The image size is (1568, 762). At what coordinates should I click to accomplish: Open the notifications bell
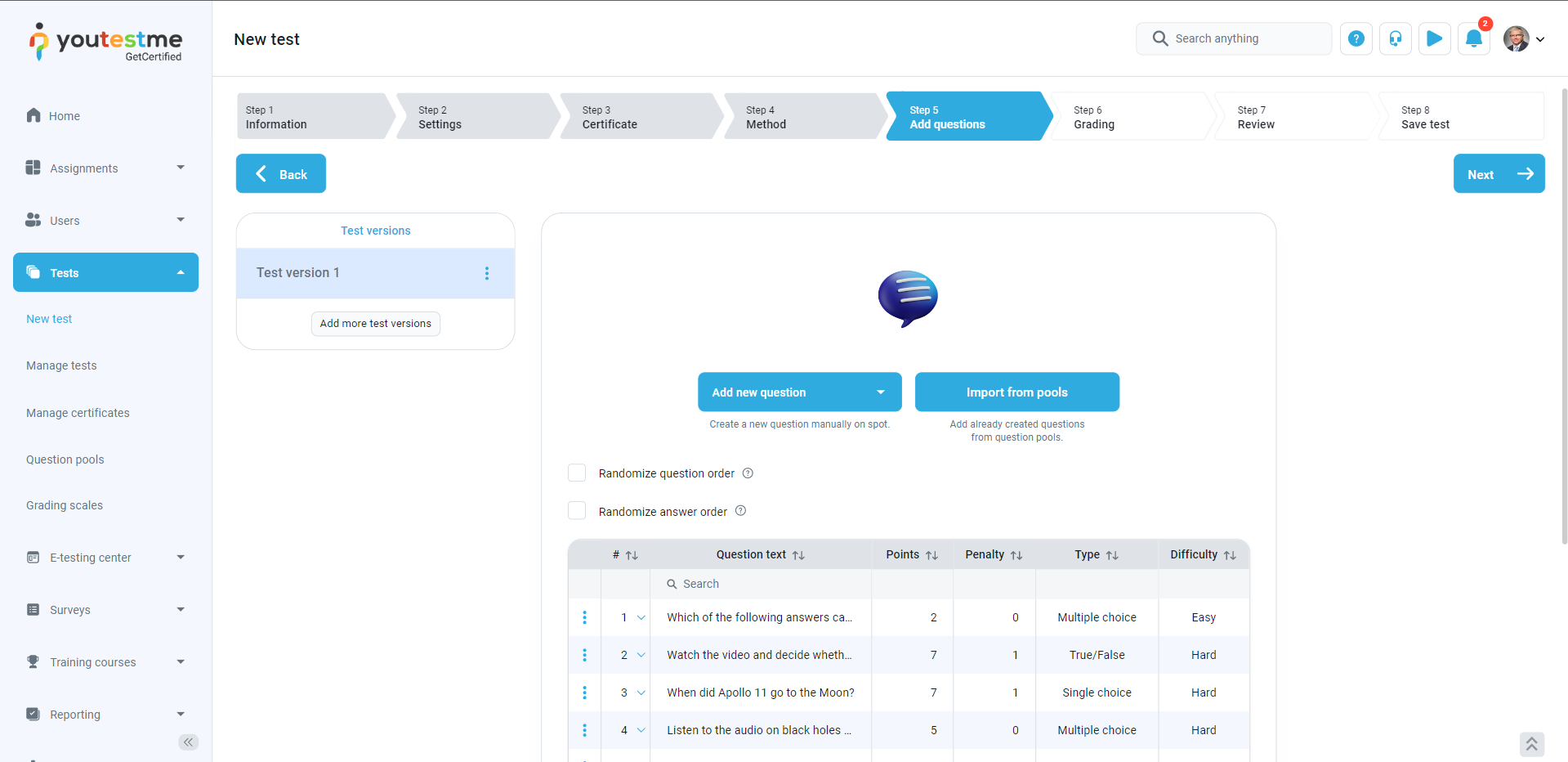[x=1473, y=38]
